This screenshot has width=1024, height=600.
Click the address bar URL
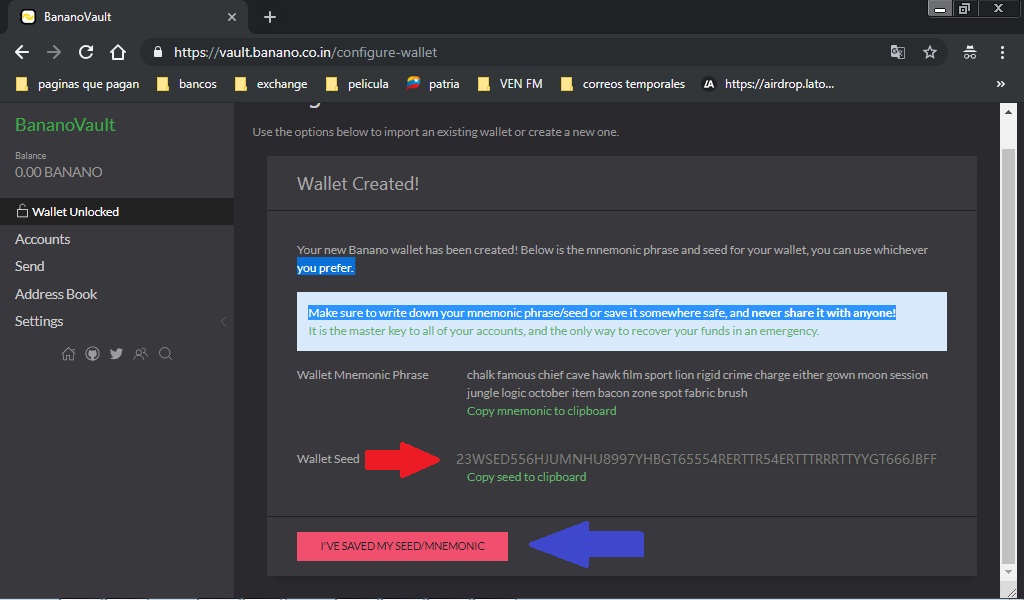[x=306, y=52]
